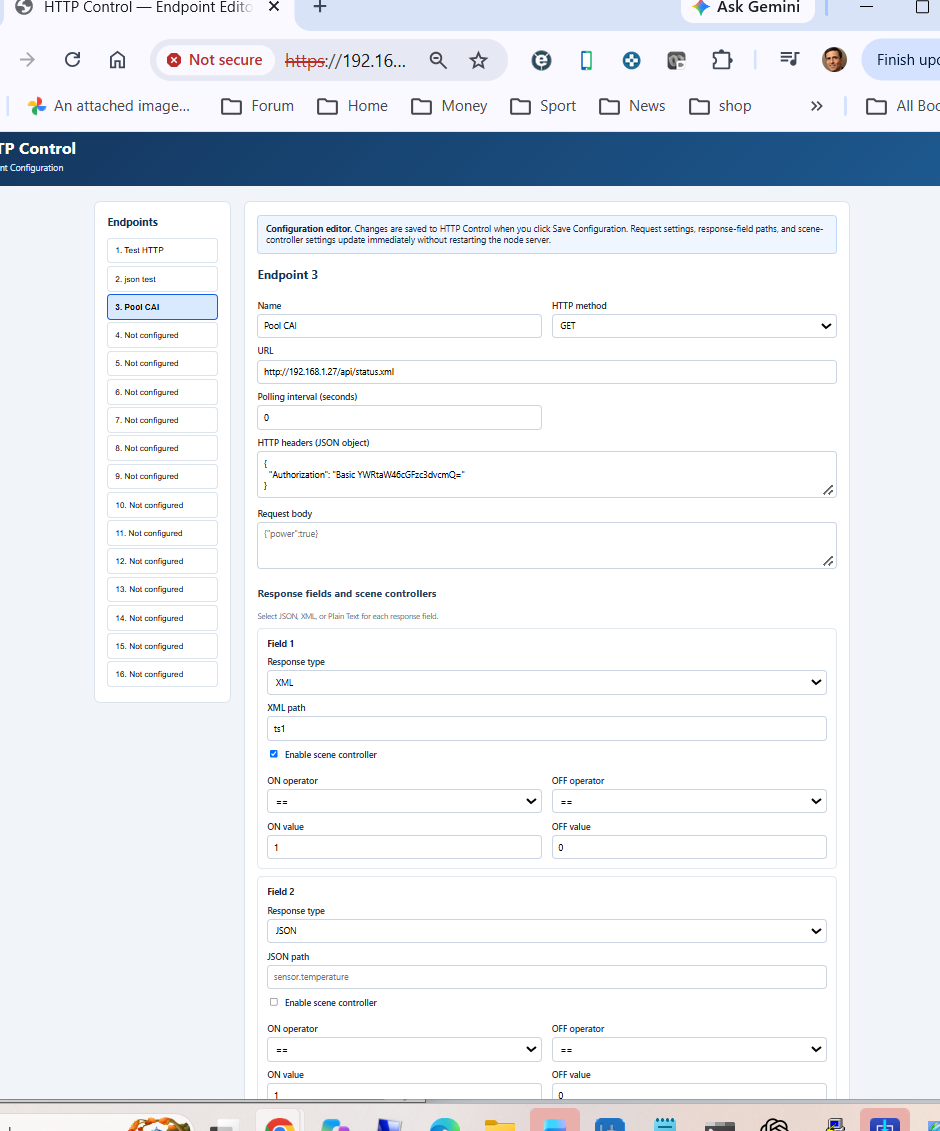Open the profile avatar menu

click(x=834, y=60)
